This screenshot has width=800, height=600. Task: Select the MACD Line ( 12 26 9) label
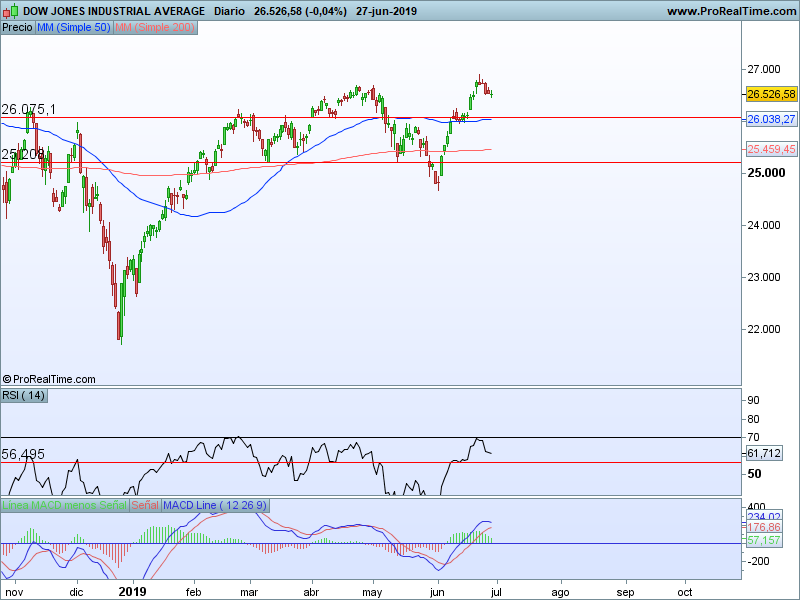pos(215,505)
